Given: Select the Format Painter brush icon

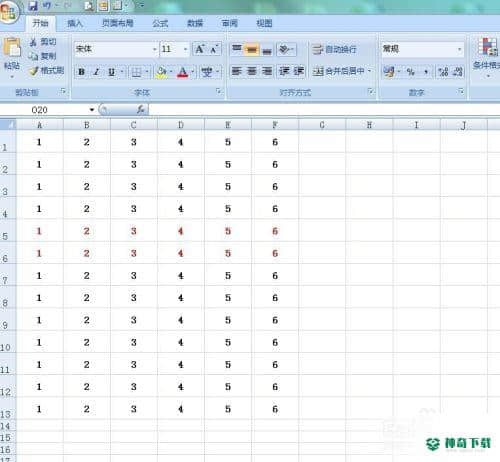Looking at the screenshot, I should pos(34,71).
